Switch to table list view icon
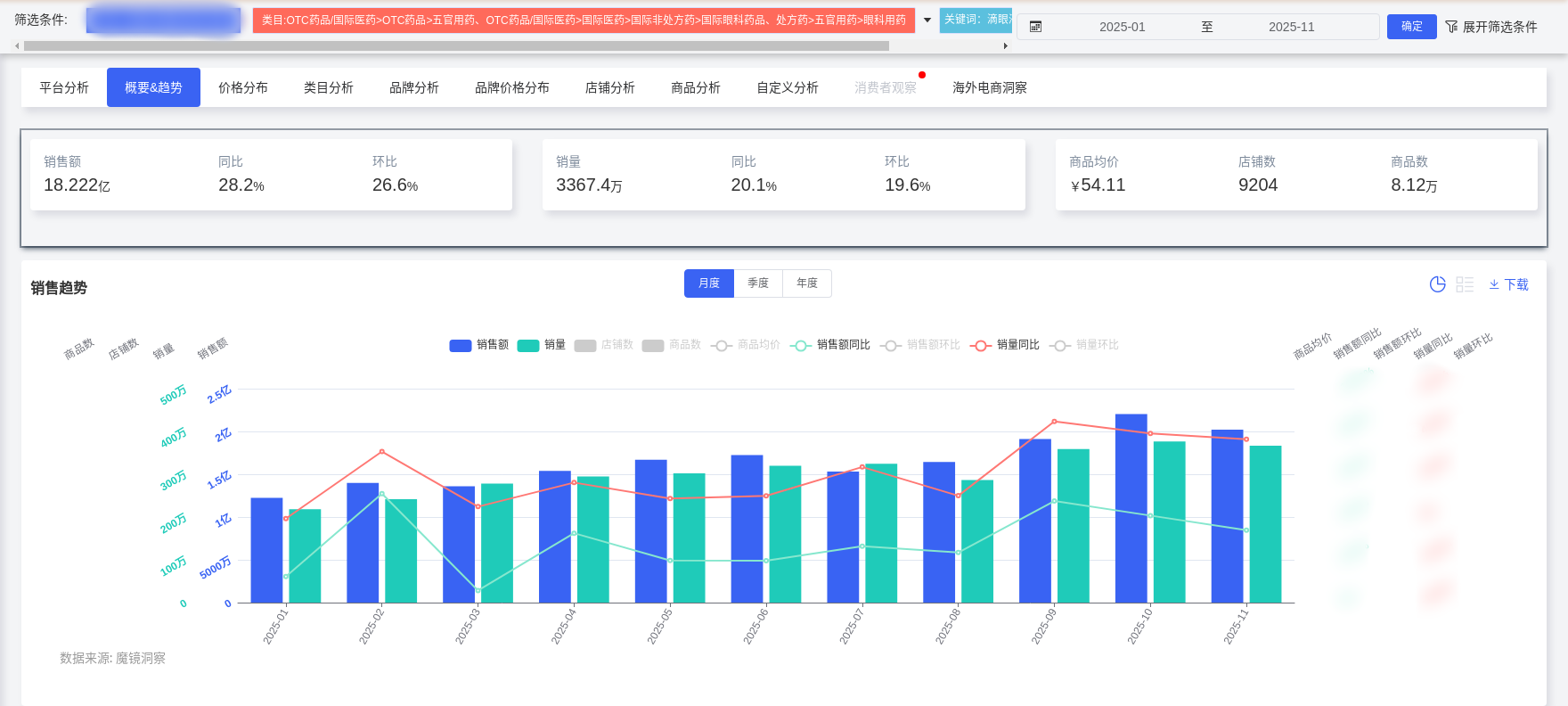 (x=1465, y=284)
